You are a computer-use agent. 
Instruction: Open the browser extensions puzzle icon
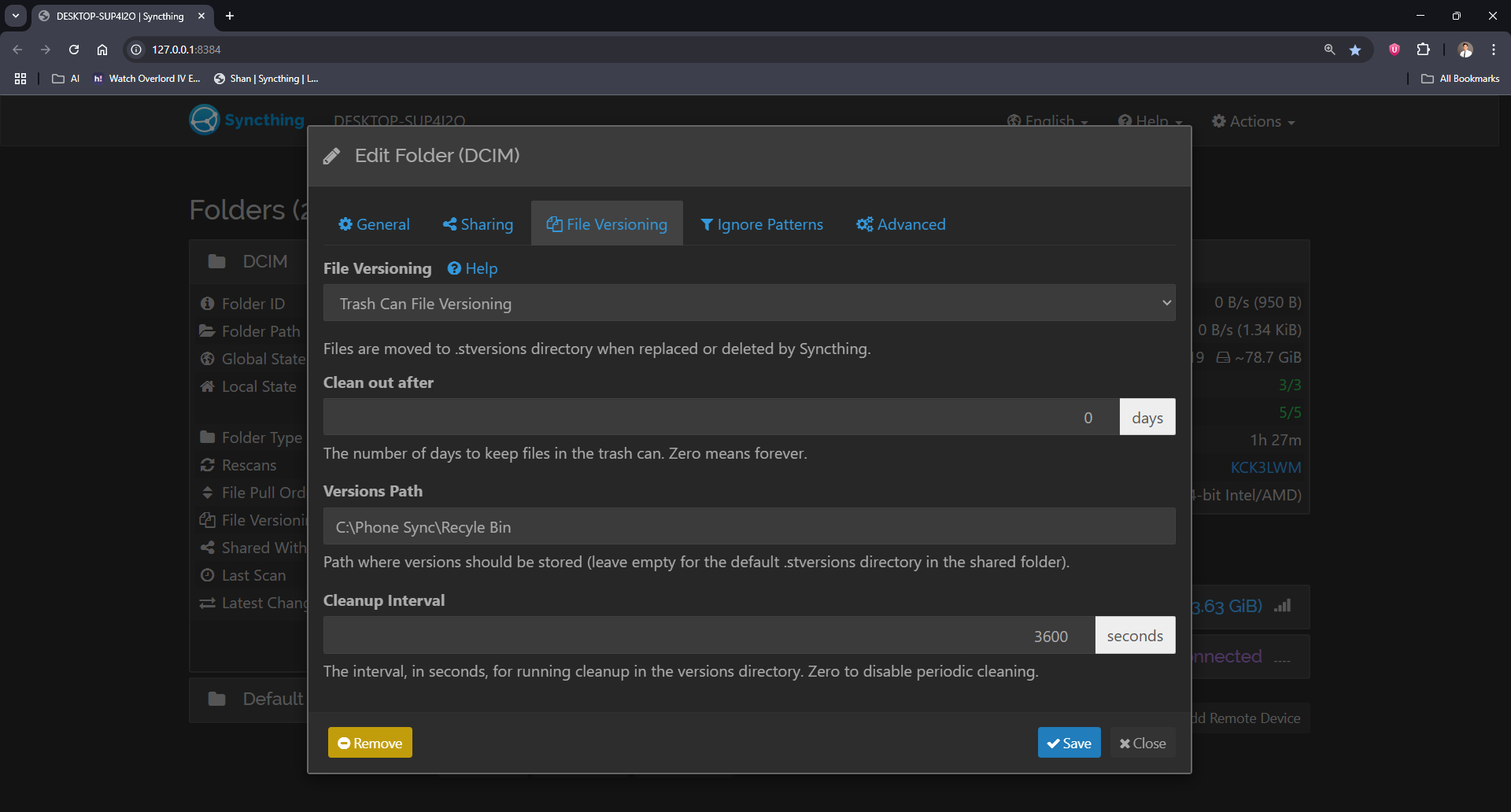click(1423, 50)
